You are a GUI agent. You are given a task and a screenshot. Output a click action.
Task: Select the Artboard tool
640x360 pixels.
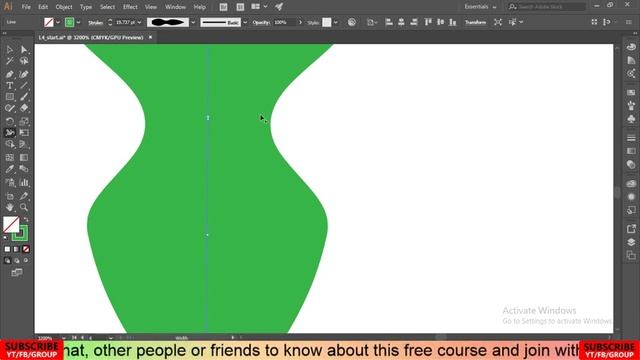10,196
